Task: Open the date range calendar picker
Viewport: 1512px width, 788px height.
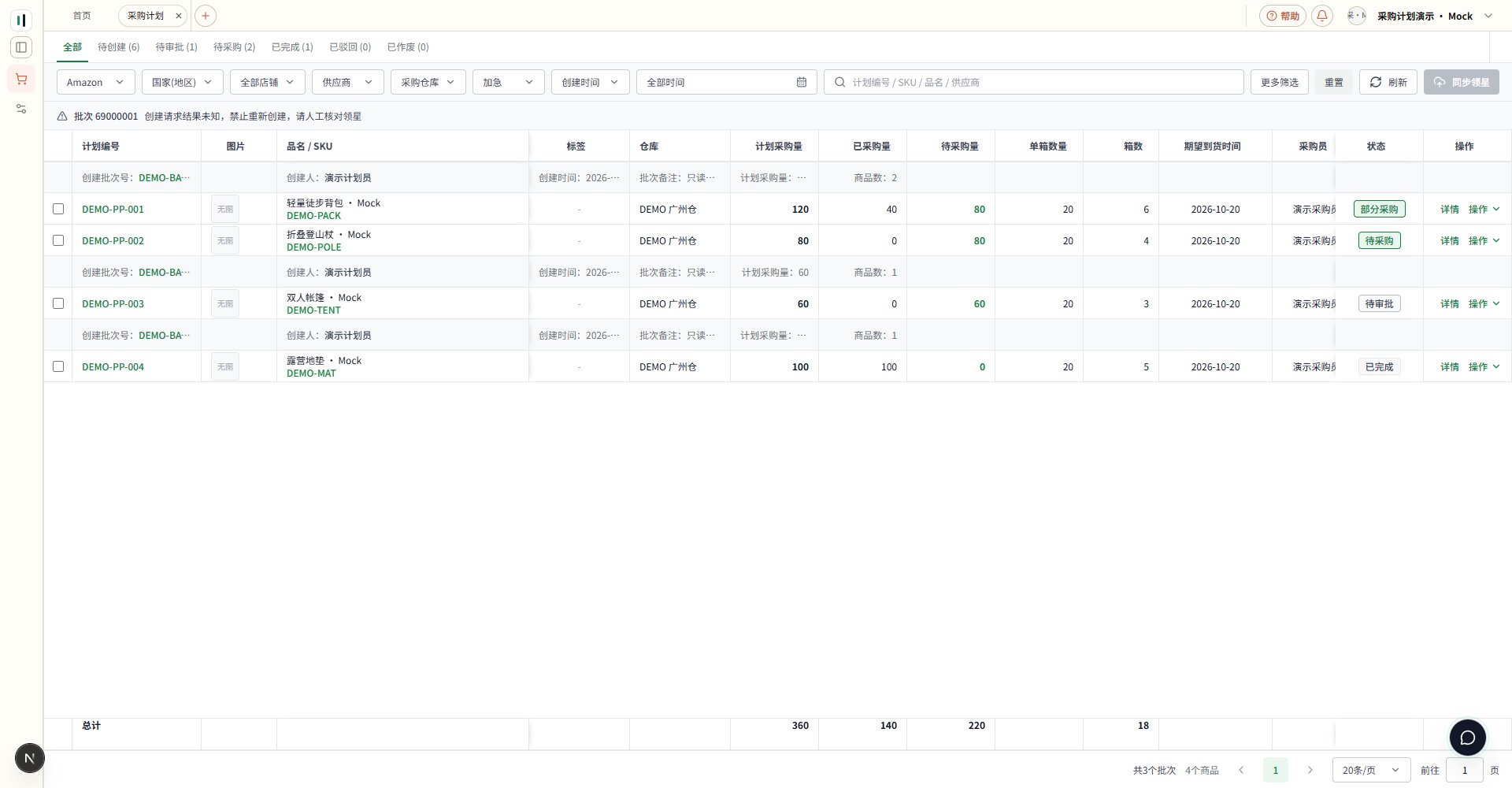Action: tap(802, 82)
